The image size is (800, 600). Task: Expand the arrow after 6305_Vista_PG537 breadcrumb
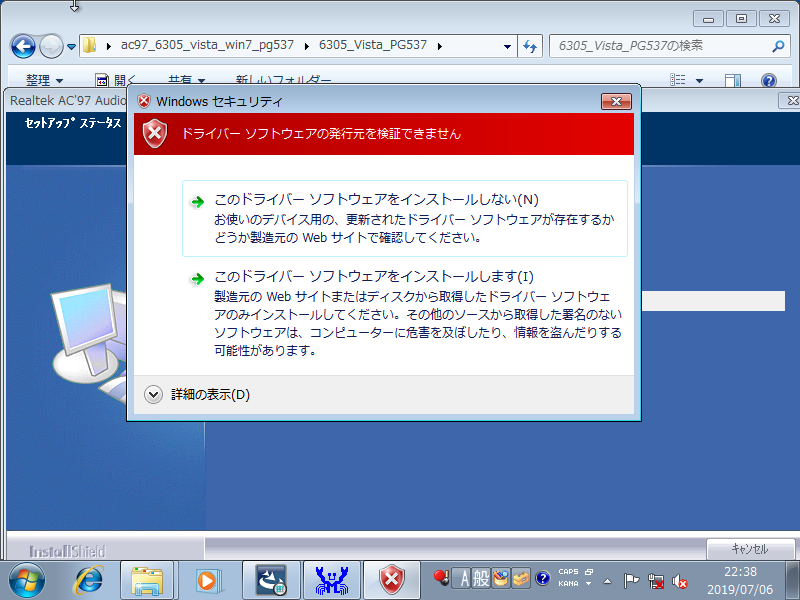[439, 46]
